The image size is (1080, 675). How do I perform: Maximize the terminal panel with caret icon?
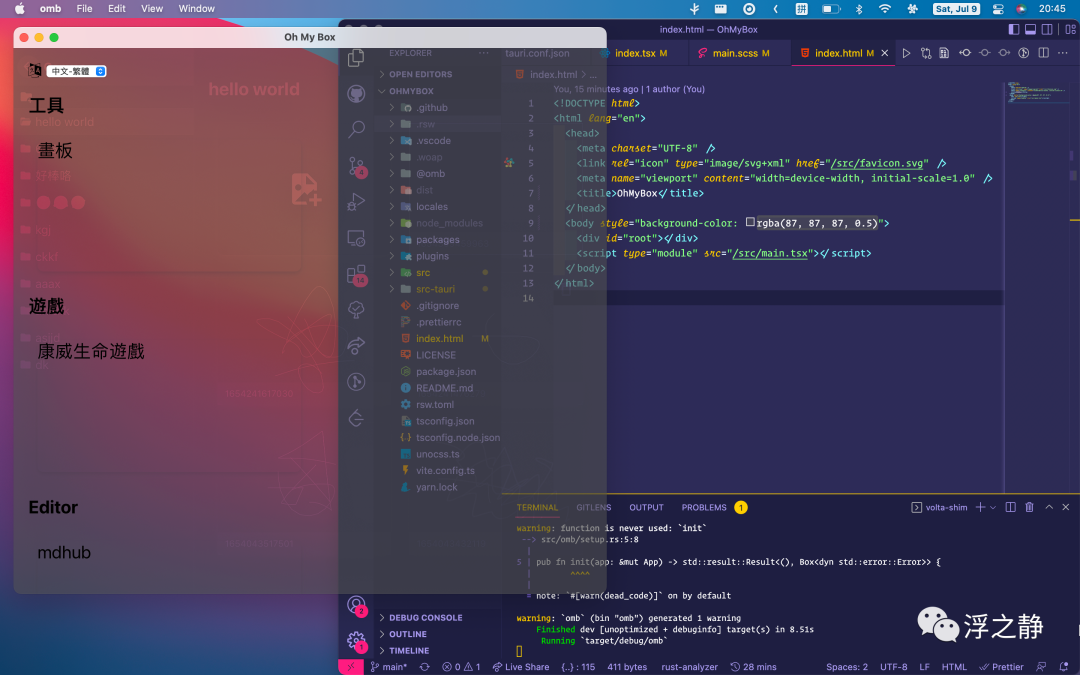(x=1049, y=507)
